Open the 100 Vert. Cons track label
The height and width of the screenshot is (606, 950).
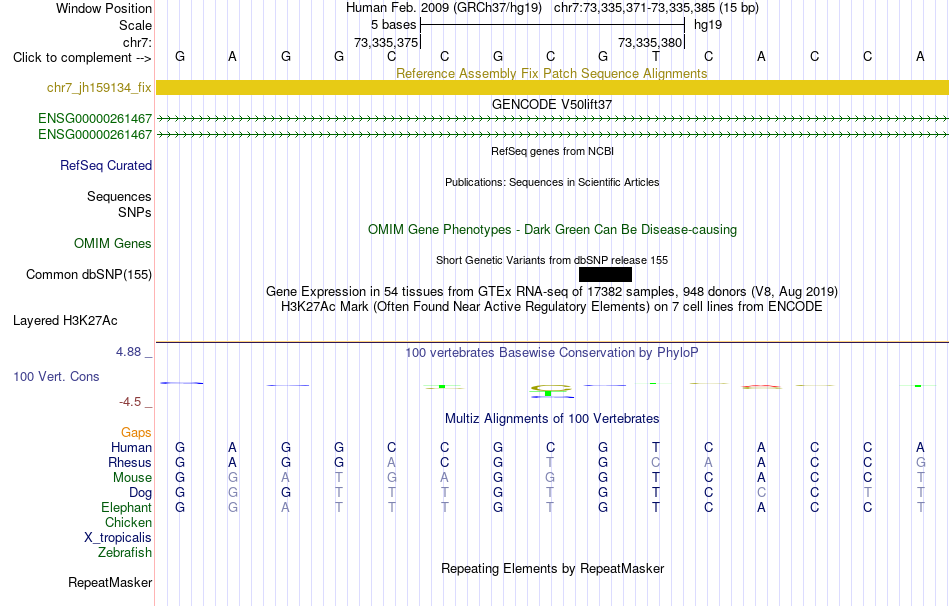[56, 376]
